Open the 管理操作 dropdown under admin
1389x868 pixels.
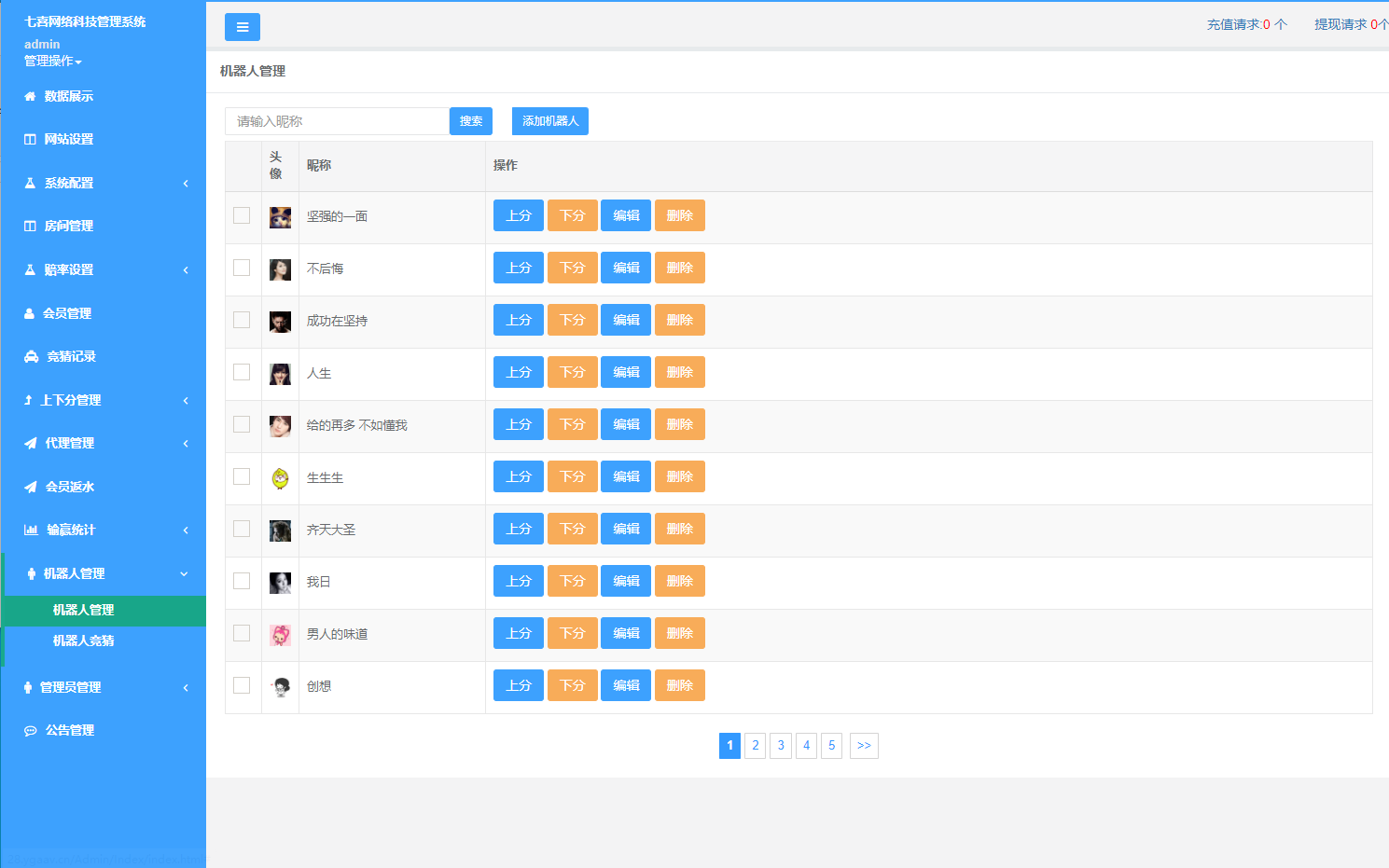[x=53, y=61]
